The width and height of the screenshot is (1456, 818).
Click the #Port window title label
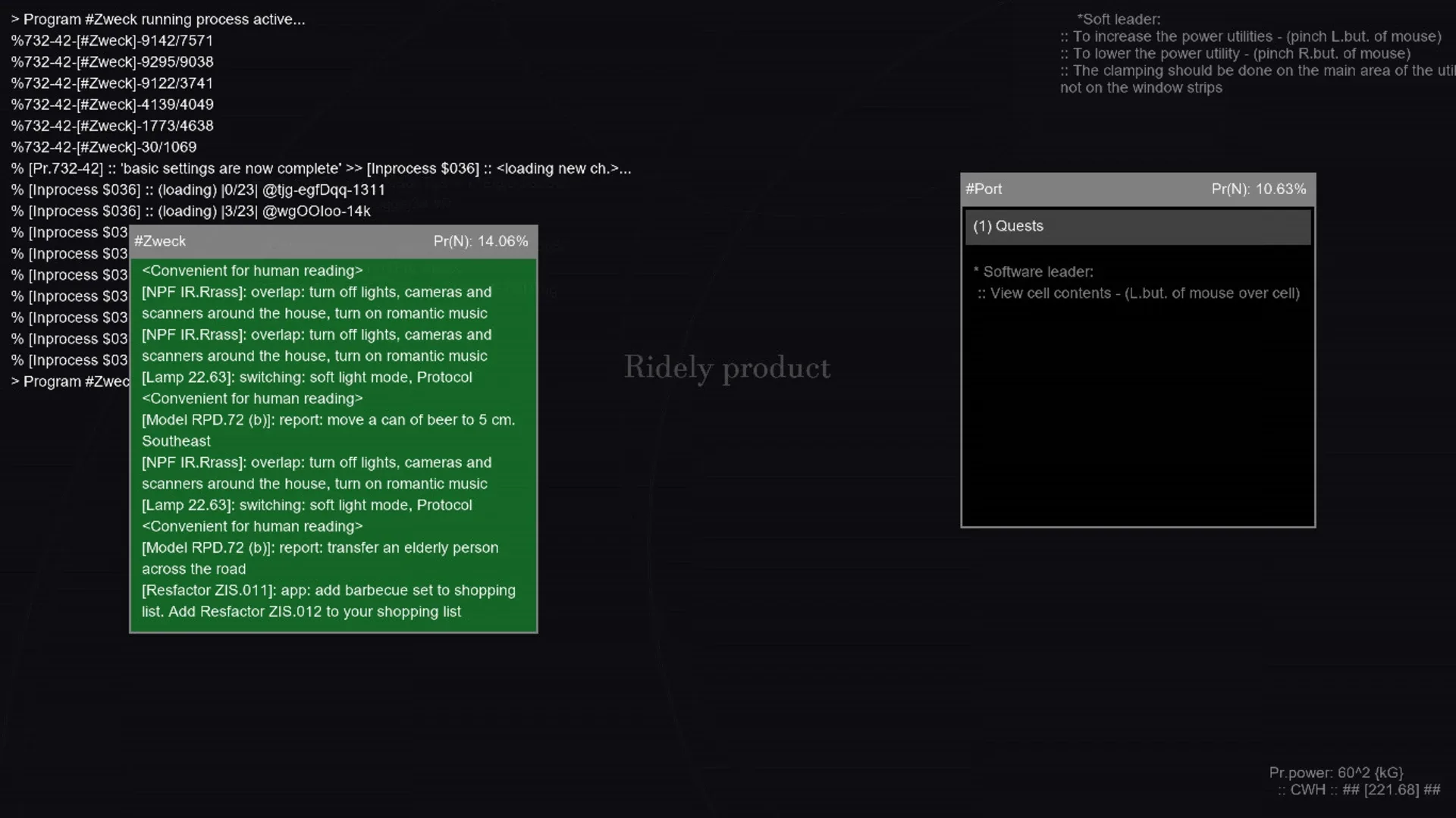click(984, 189)
